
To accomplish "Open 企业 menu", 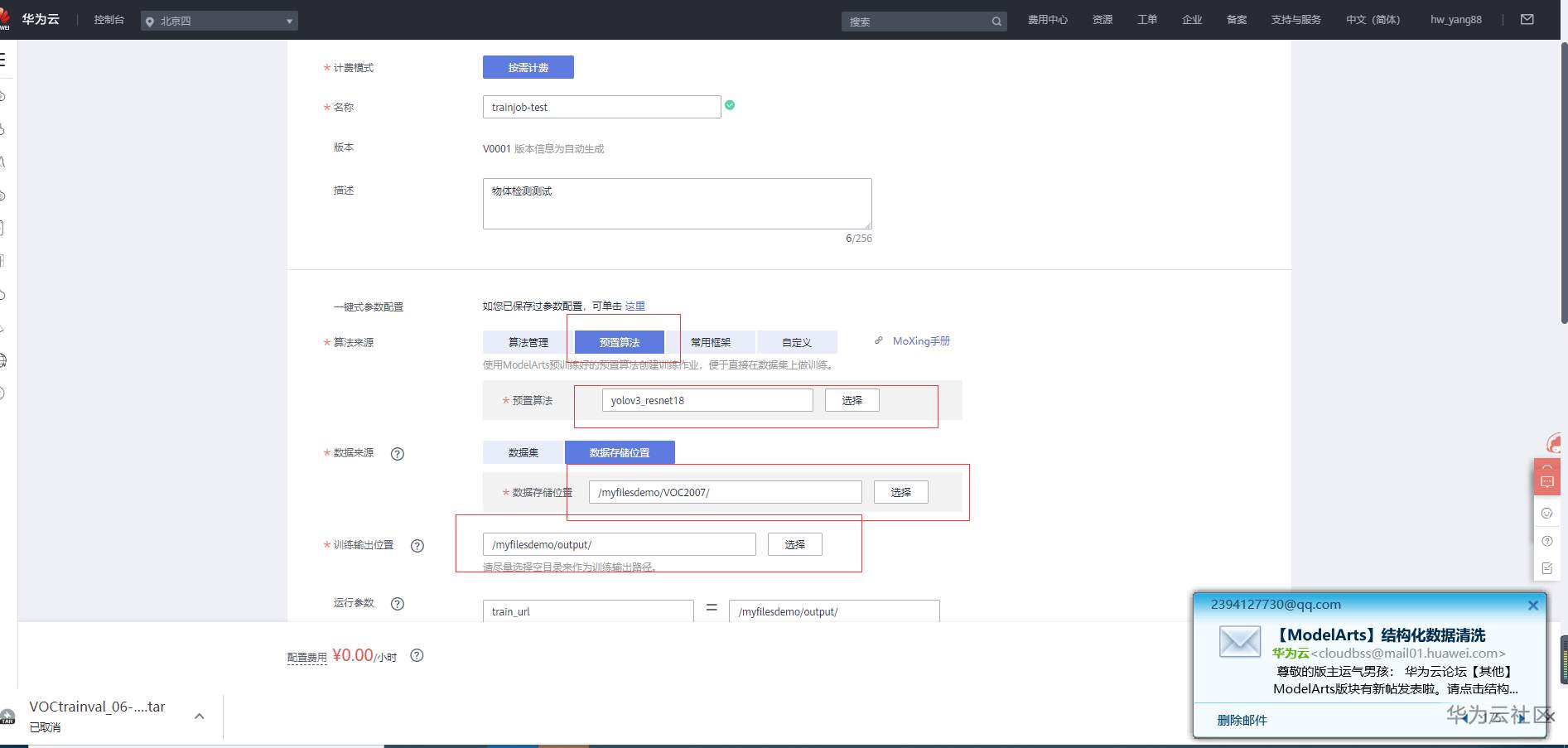I will point(1192,20).
